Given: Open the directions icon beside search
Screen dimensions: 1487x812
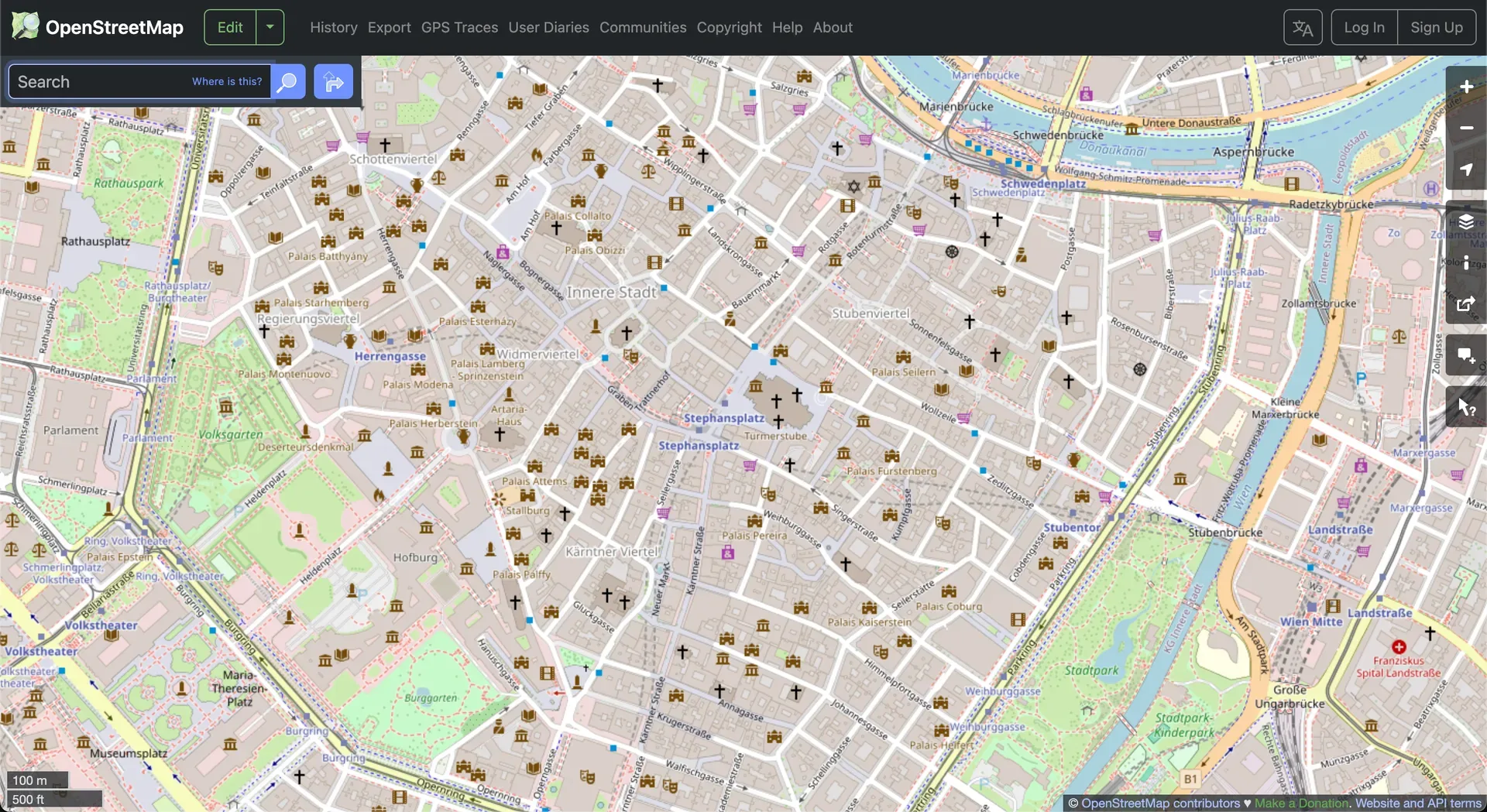Looking at the screenshot, I should coord(332,81).
